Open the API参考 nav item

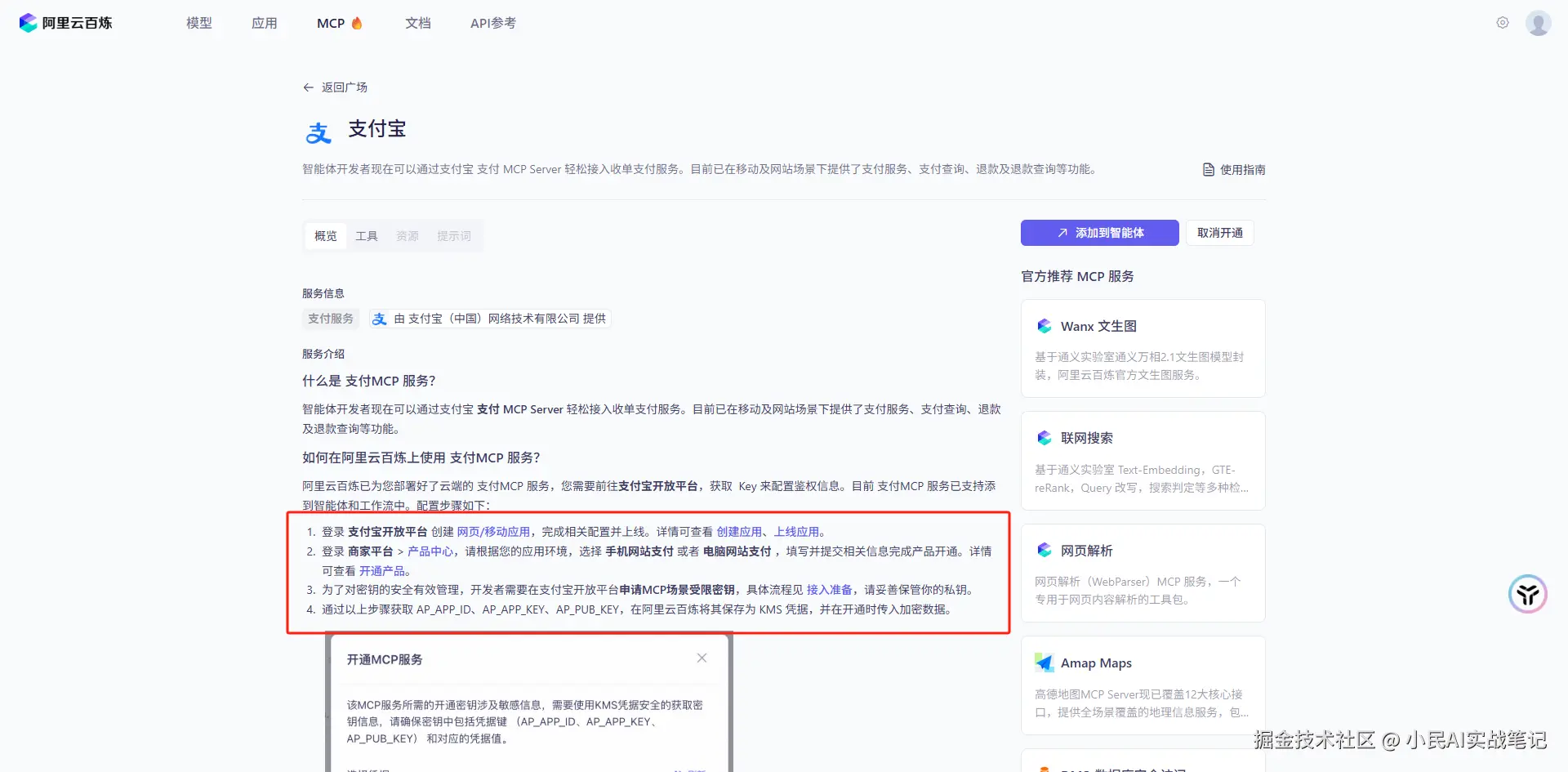493,23
